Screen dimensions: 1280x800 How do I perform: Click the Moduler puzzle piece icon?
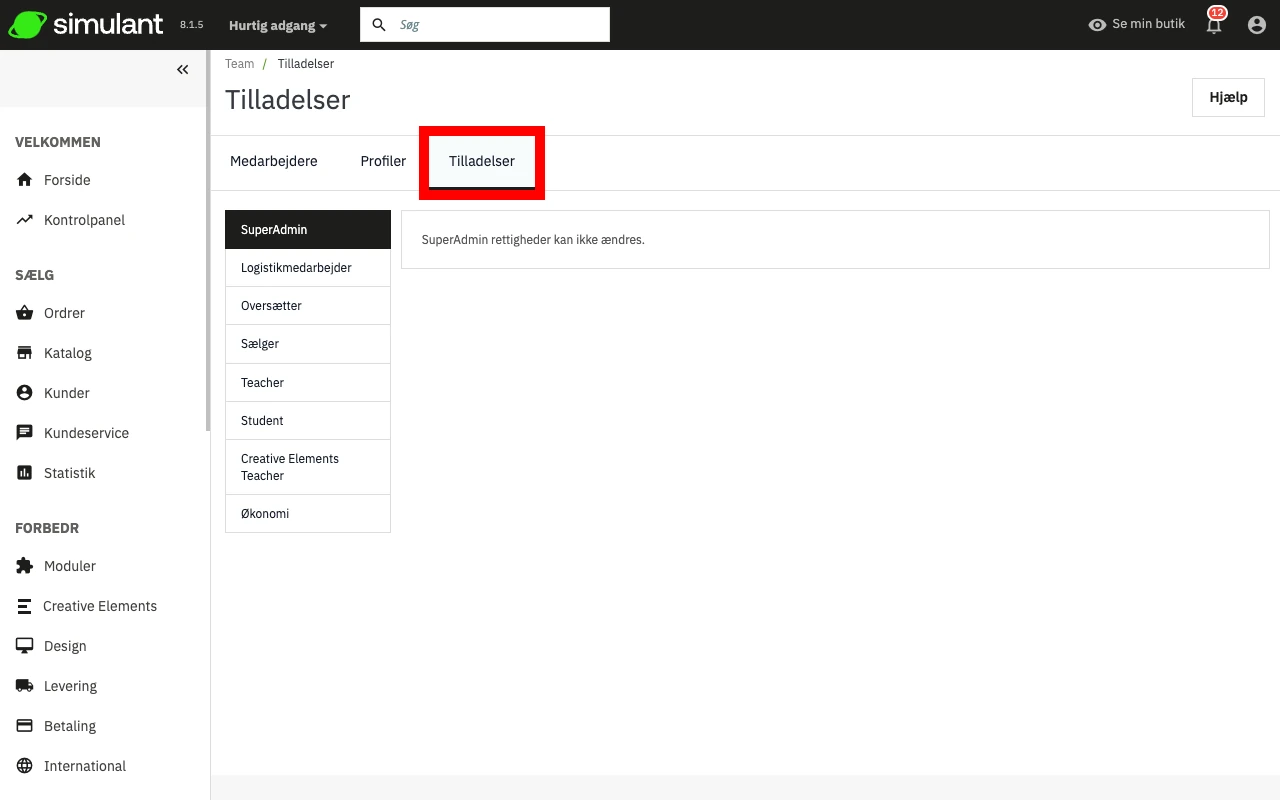(25, 566)
